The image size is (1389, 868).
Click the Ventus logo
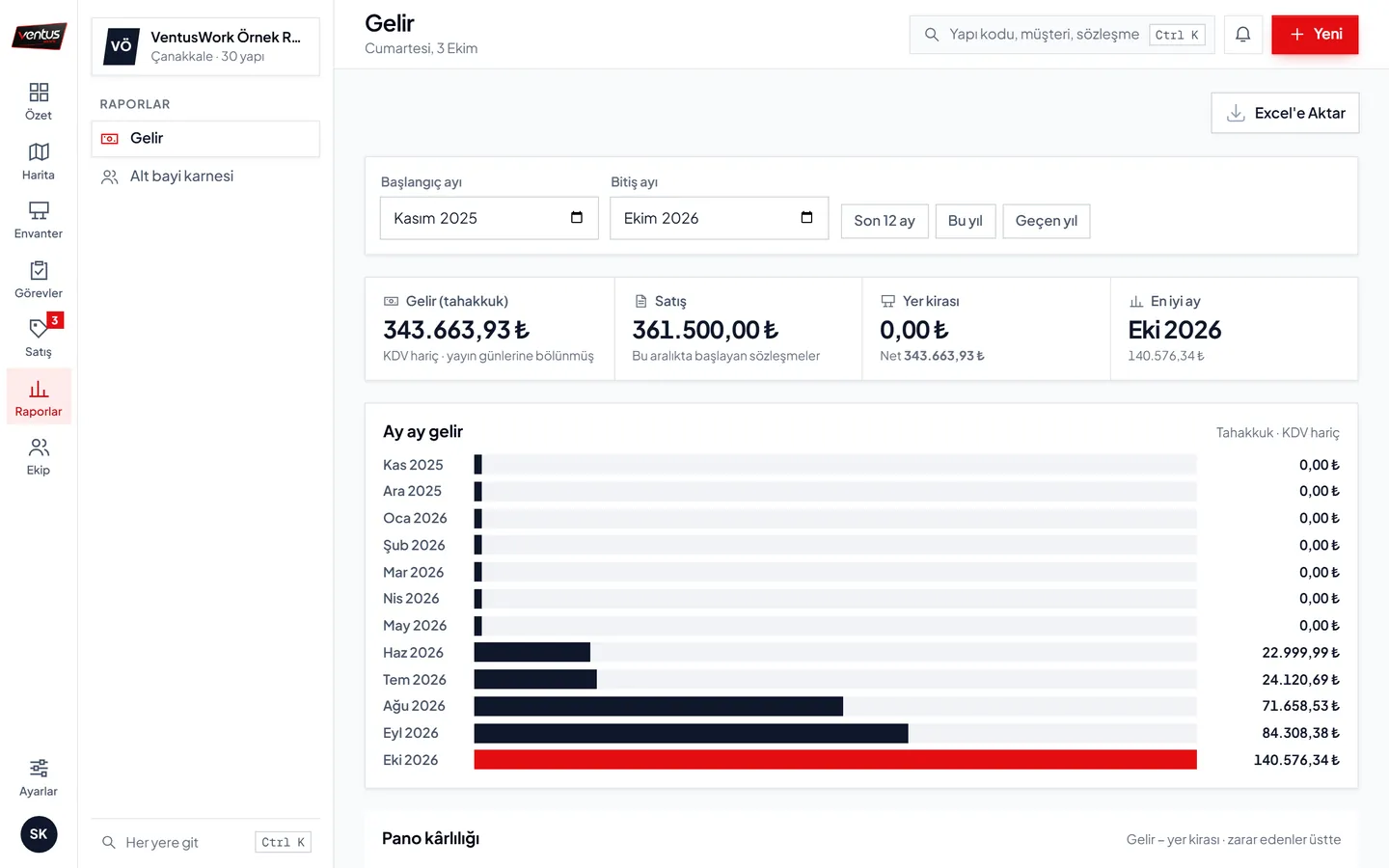[39, 36]
